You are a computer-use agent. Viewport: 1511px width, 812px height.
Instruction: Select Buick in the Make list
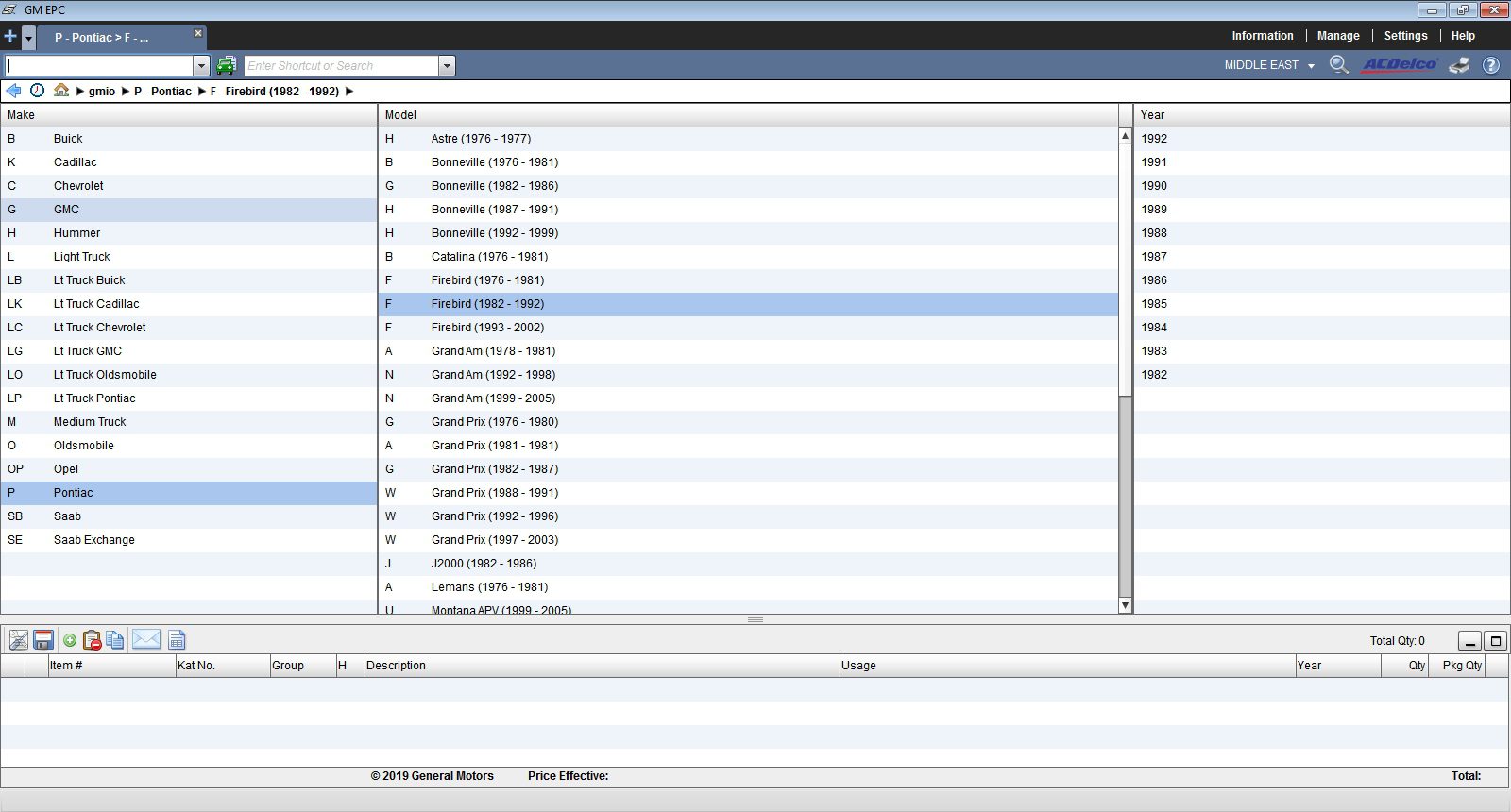(189, 139)
